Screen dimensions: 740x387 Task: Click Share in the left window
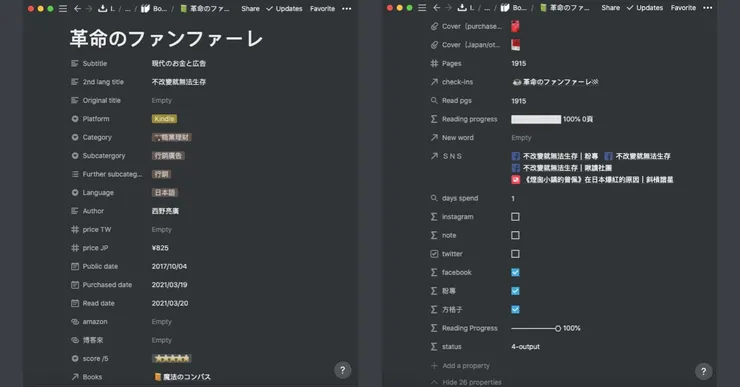(250, 8)
